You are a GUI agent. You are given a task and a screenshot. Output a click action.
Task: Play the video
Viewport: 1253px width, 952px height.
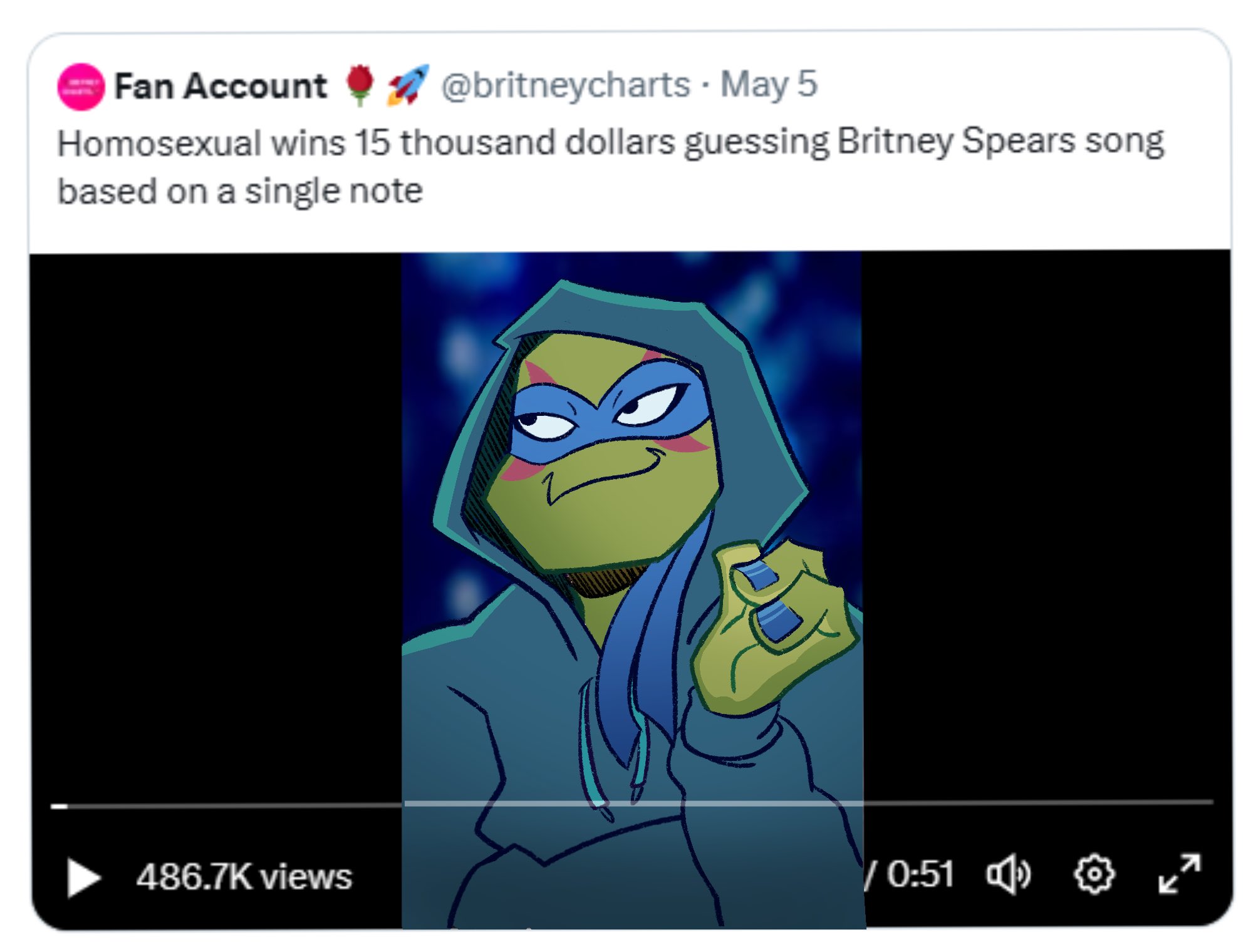click(x=83, y=877)
